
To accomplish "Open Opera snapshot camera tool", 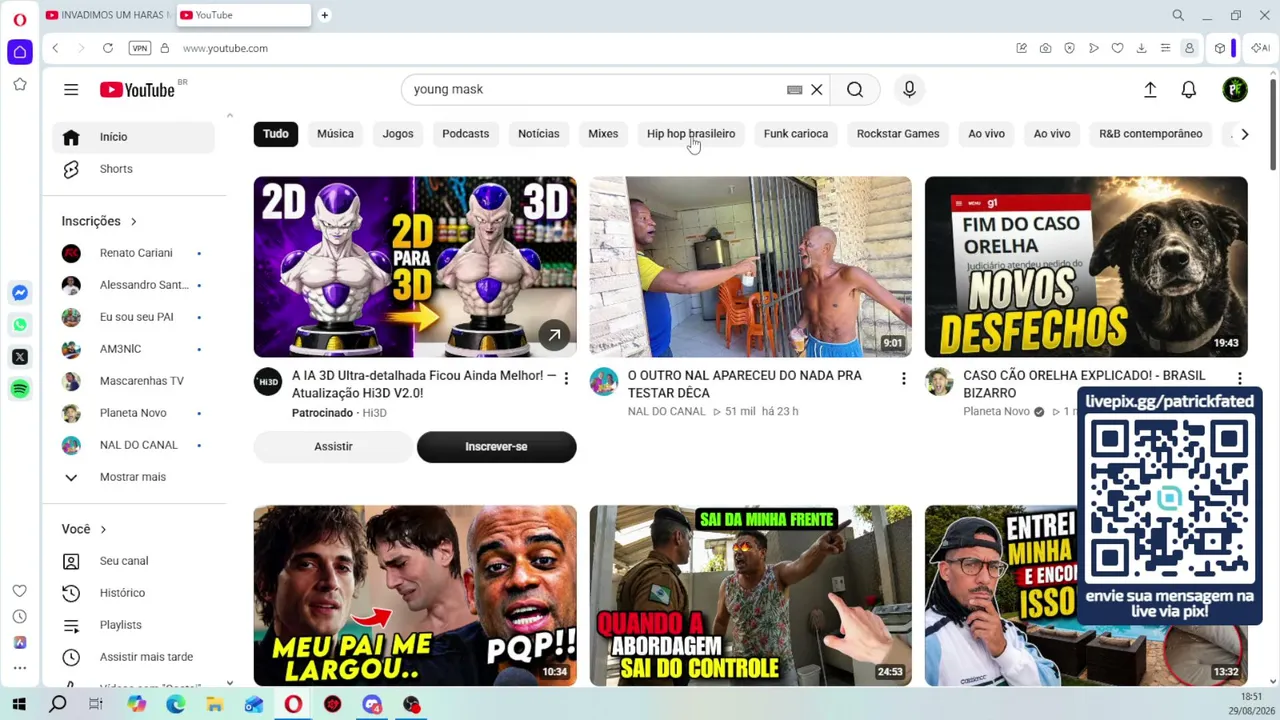I will (x=1045, y=48).
